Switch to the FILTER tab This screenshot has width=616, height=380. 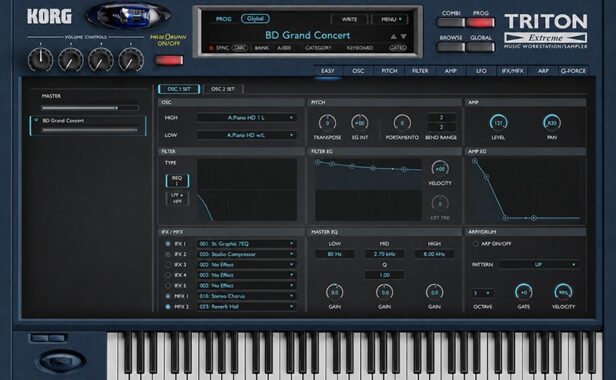coord(420,71)
